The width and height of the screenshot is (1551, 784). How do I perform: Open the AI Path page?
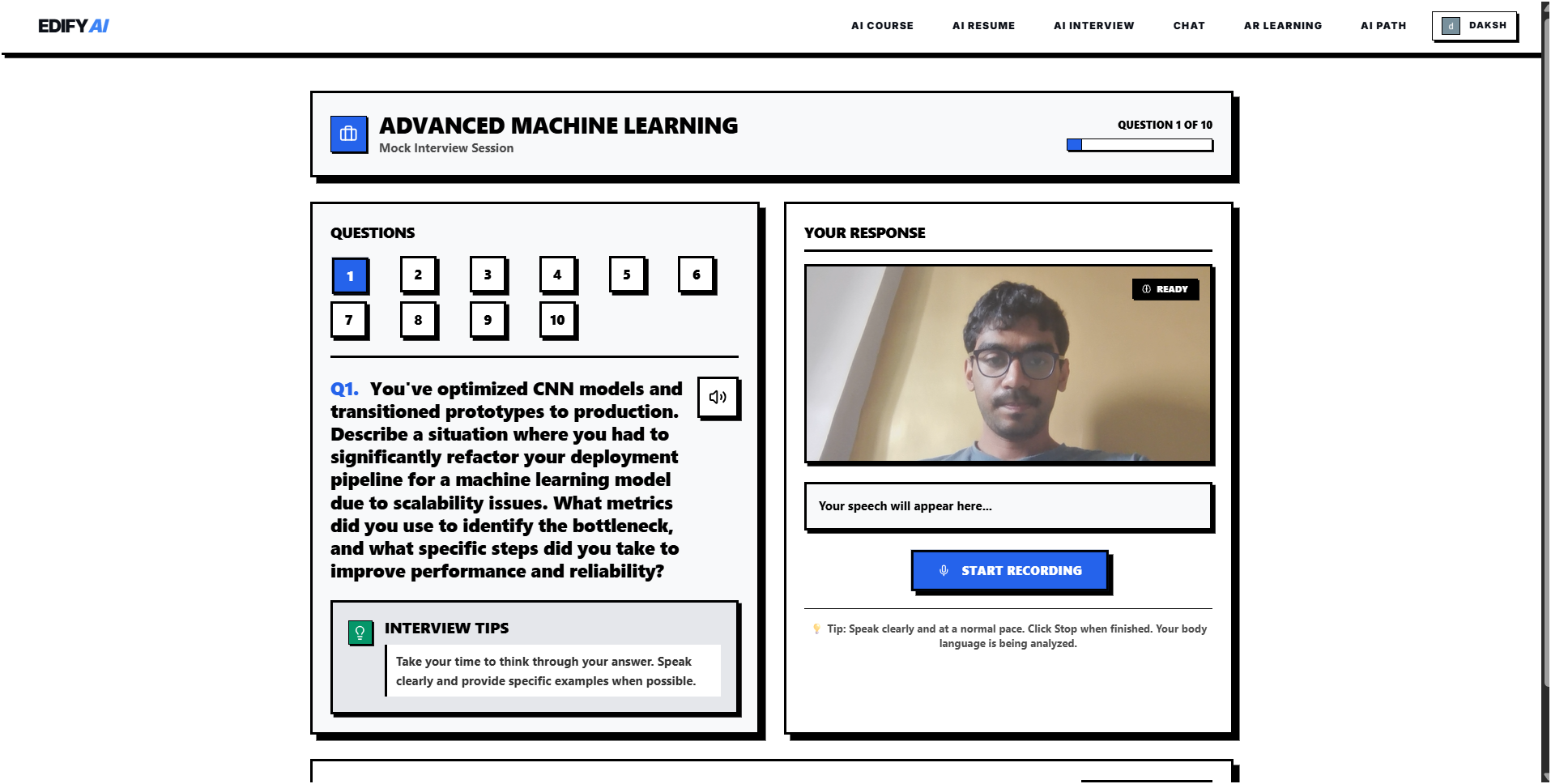coord(1383,26)
